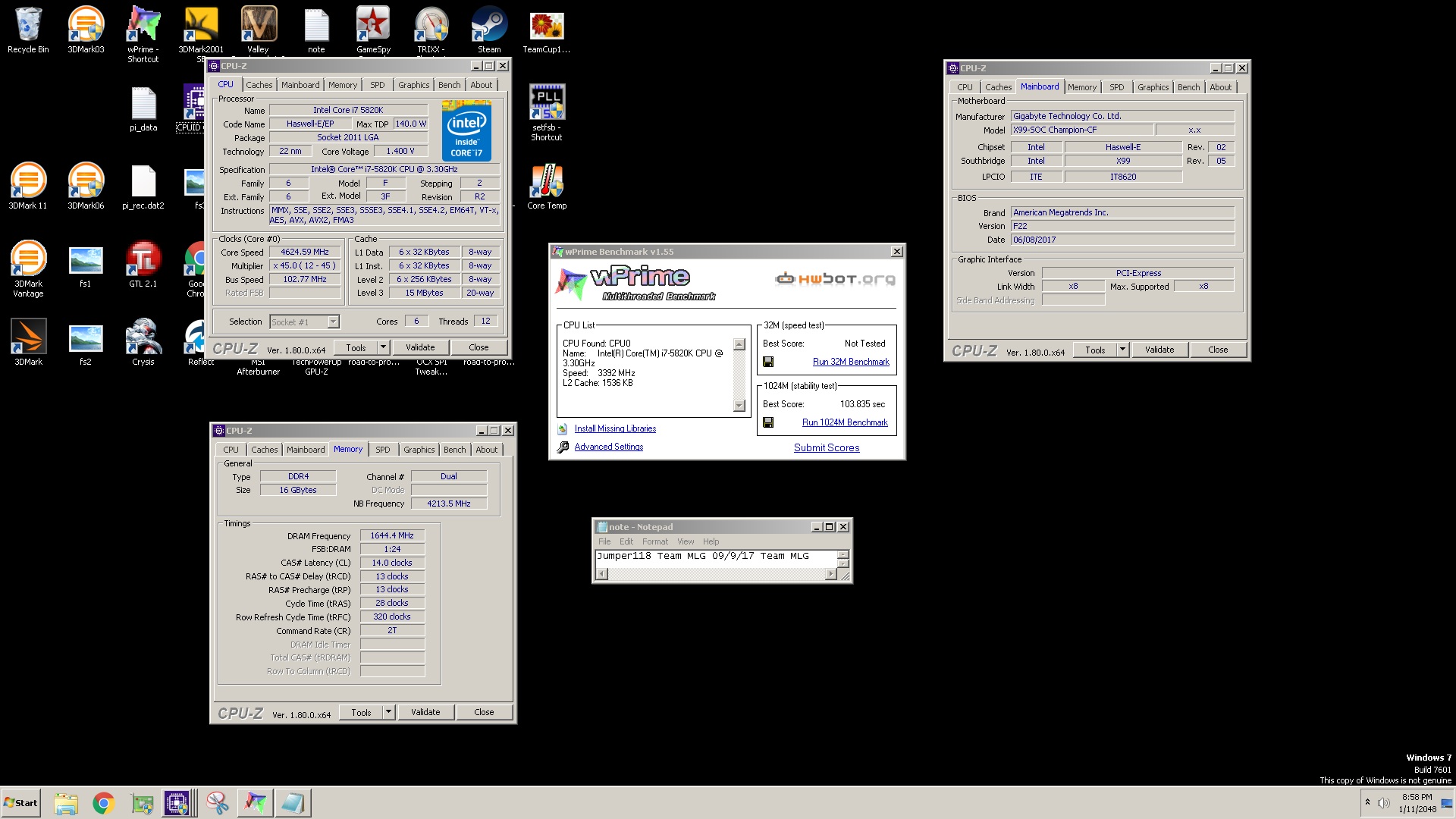Viewport: 1456px width, 819px height.
Task: Switch to Graphics tab in Mainboard window
Action: (x=1153, y=87)
